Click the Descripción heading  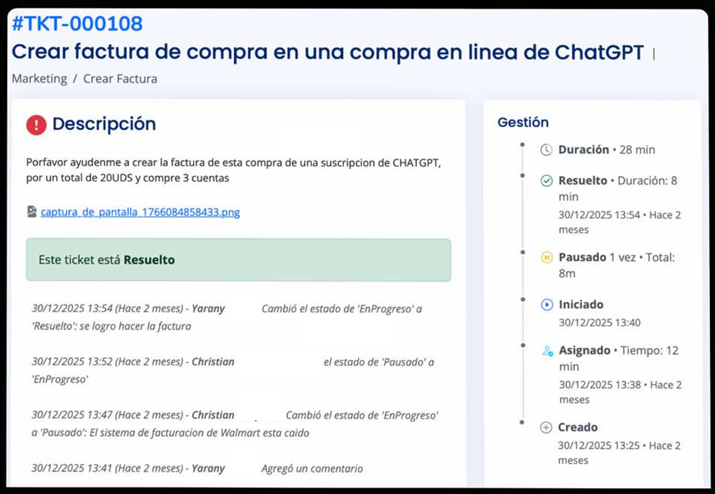pyautogui.click(x=104, y=124)
